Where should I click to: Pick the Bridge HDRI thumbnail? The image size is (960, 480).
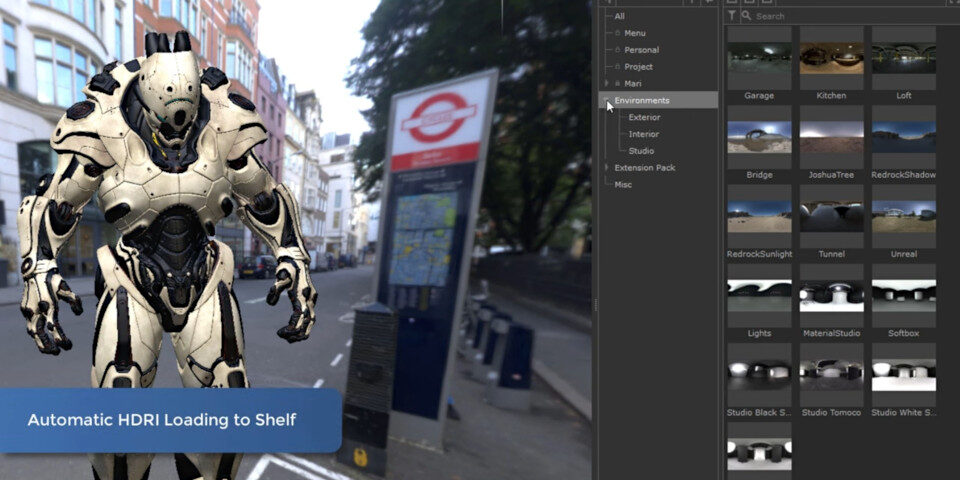759,137
